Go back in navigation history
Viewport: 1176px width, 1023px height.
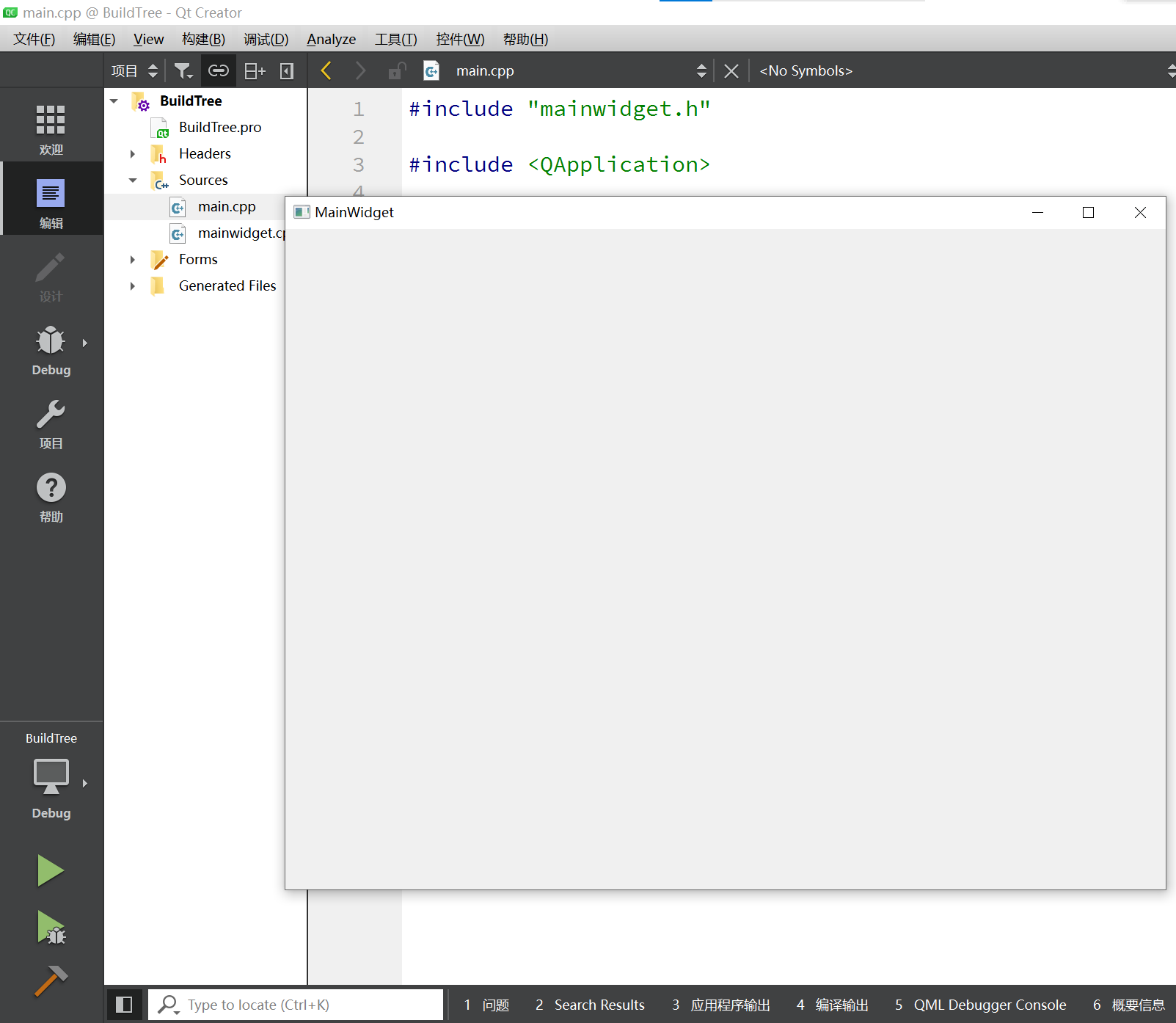click(x=326, y=70)
